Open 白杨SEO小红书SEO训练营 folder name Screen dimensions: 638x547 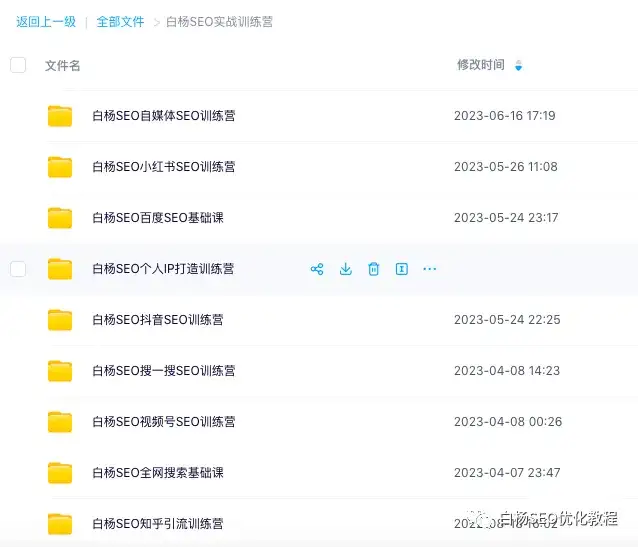coord(164,167)
